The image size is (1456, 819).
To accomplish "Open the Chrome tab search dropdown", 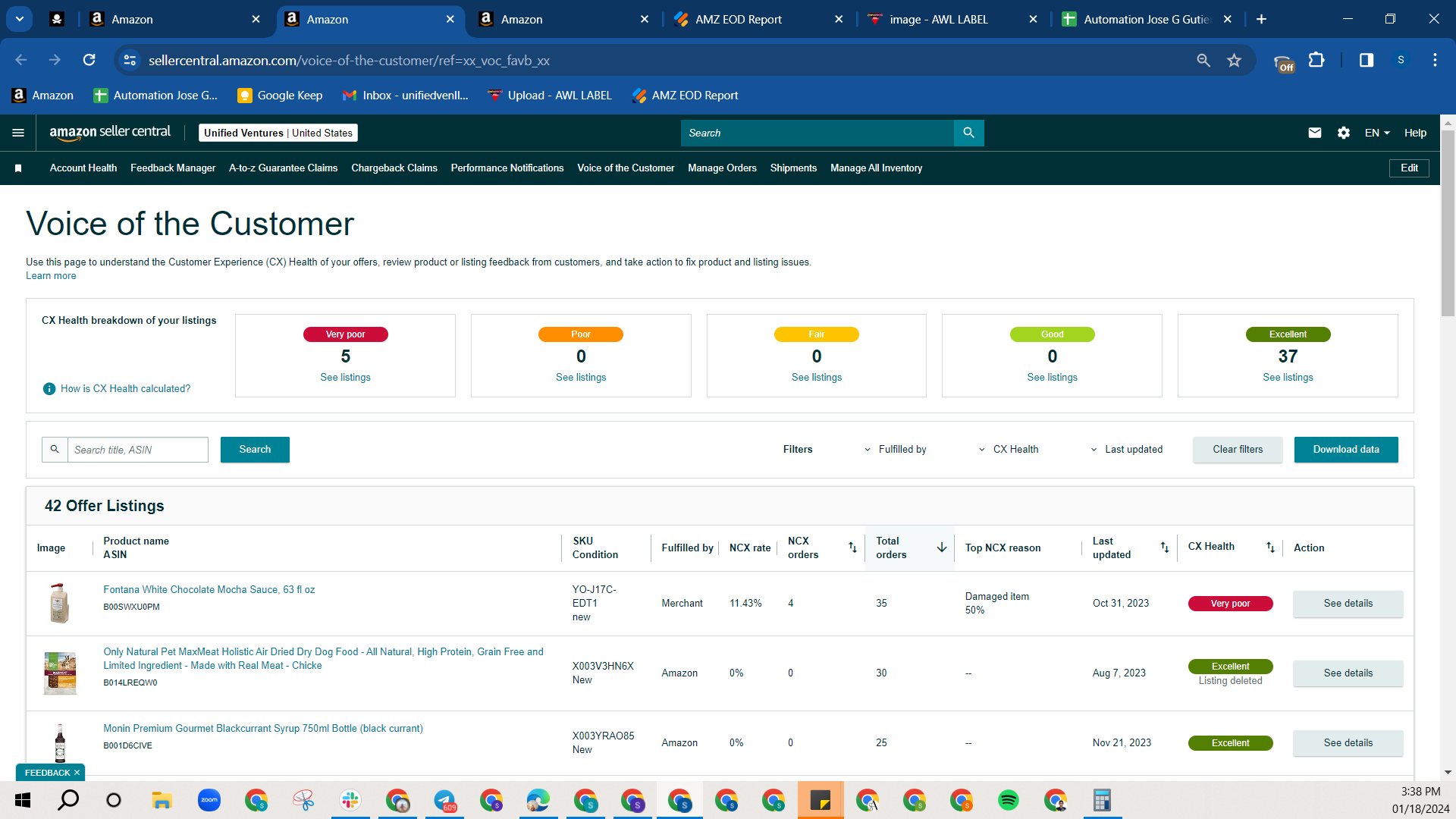I will (20, 19).
